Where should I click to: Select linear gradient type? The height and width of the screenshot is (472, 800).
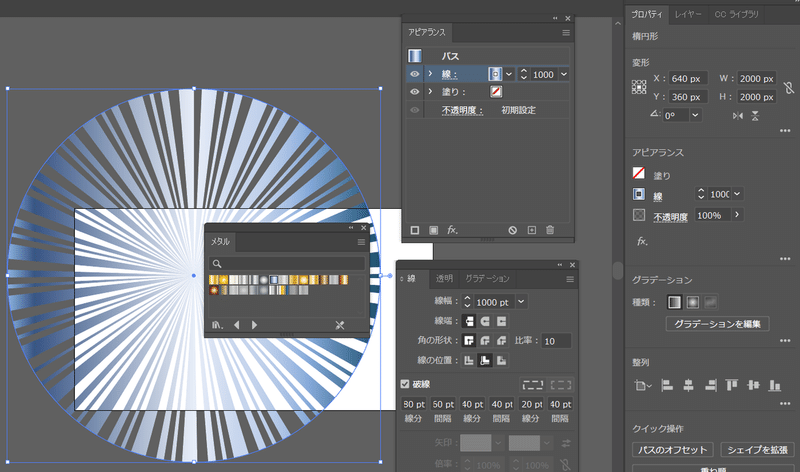tap(674, 303)
